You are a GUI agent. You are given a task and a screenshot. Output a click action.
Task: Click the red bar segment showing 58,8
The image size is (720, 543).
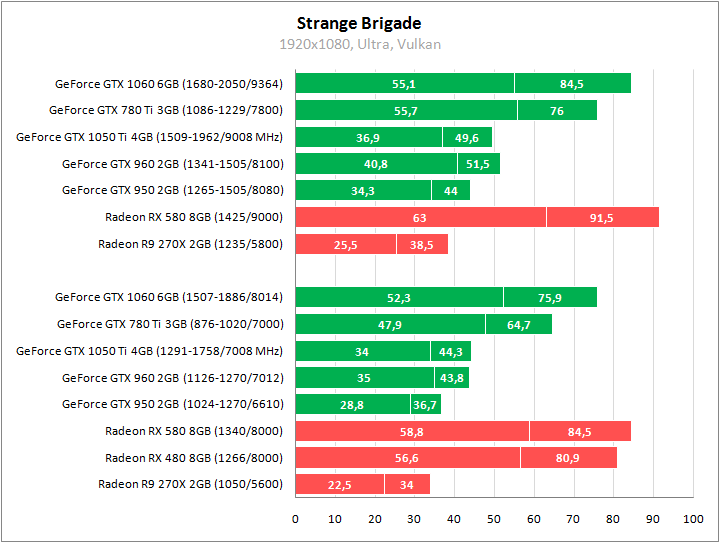412,431
